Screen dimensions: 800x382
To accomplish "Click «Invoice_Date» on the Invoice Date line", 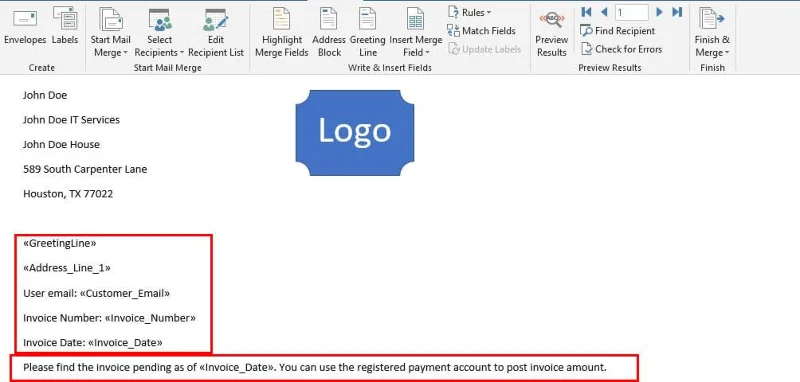I will point(125,343).
